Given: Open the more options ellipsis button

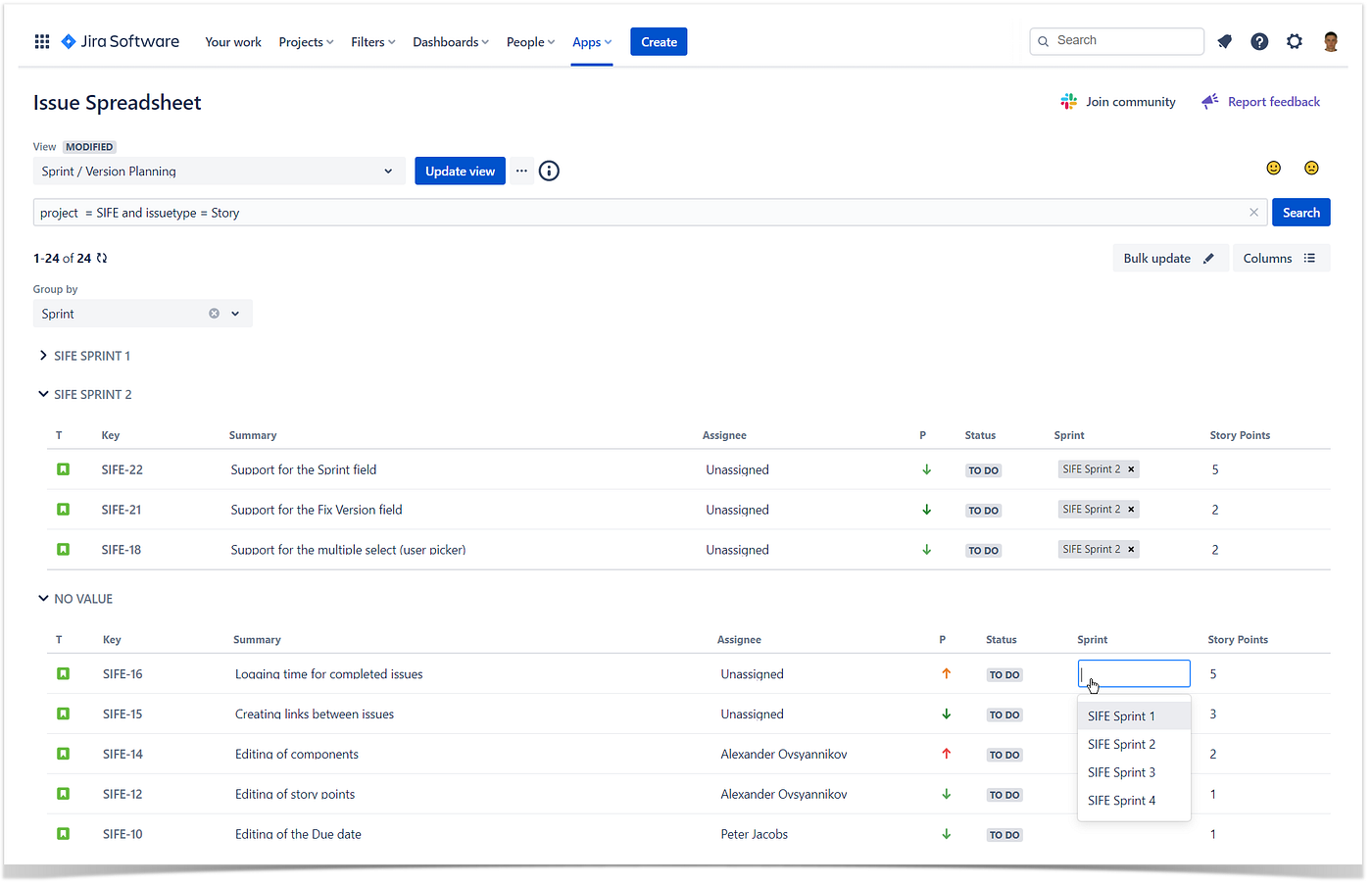Looking at the screenshot, I should tap(521, 171).
